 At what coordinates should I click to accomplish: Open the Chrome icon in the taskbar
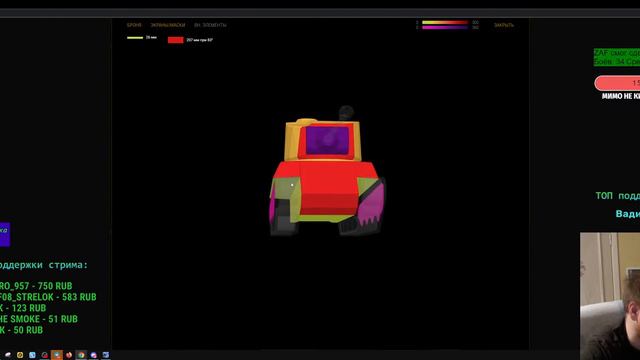click(x=81, y=355)
